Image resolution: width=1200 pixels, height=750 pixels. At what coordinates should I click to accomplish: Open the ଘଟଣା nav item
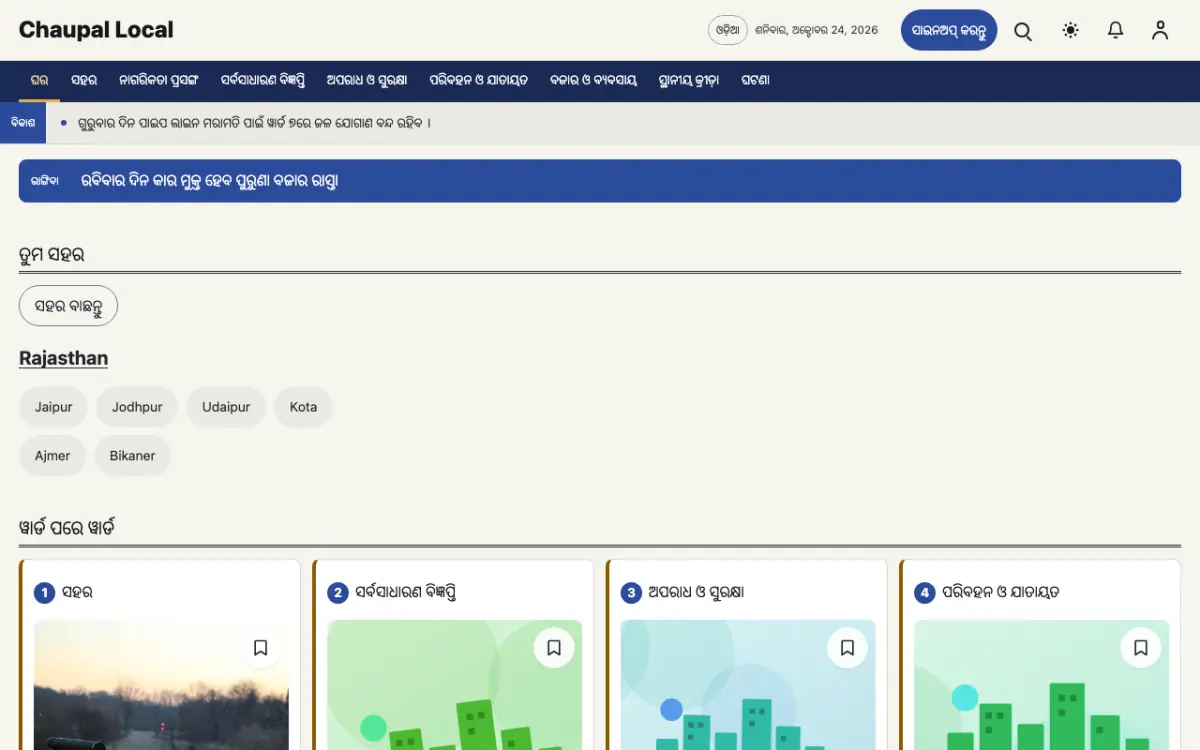coord(755,81)
